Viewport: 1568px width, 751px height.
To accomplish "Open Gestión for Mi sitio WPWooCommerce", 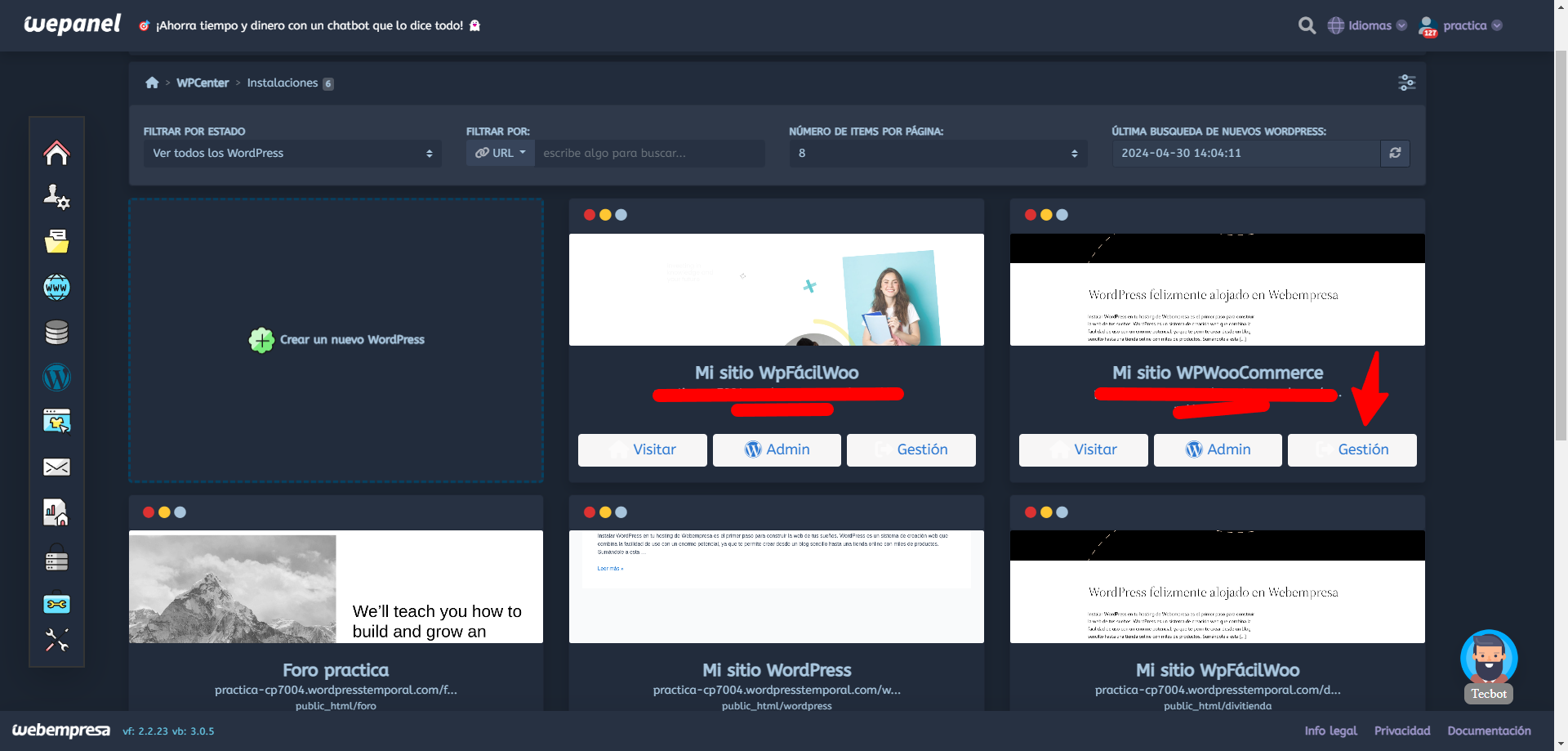I will click(1352, 449).
